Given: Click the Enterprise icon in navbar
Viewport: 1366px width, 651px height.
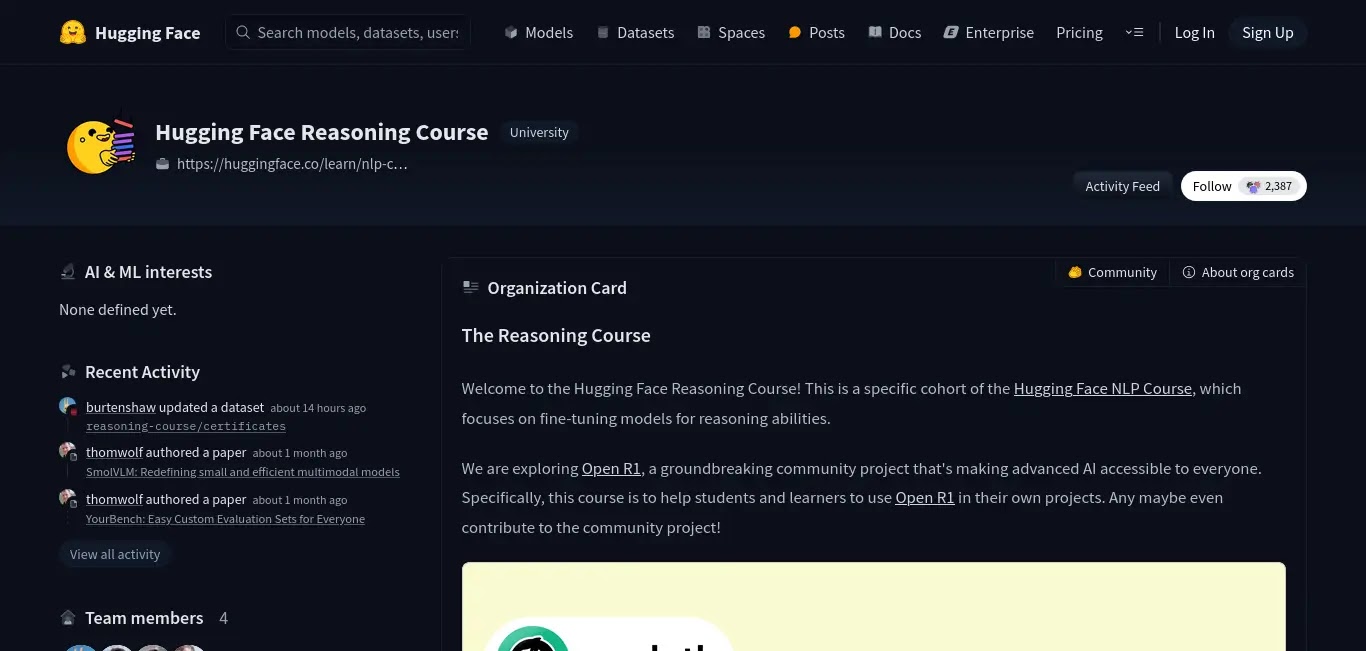Looking at the screenshot, I should 951,32.
